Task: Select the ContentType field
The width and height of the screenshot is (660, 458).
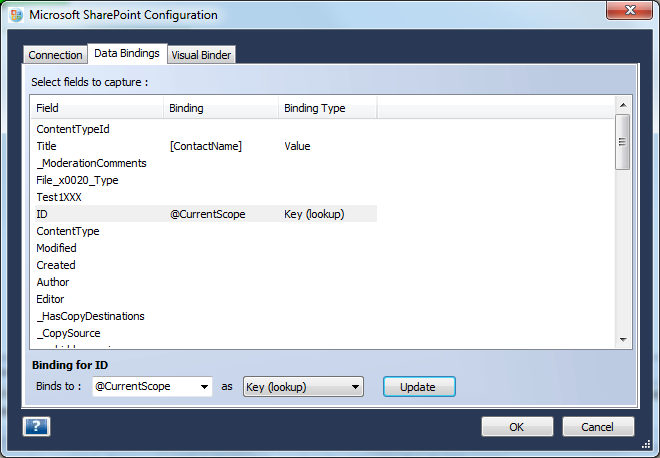Action: coord(68,231)
